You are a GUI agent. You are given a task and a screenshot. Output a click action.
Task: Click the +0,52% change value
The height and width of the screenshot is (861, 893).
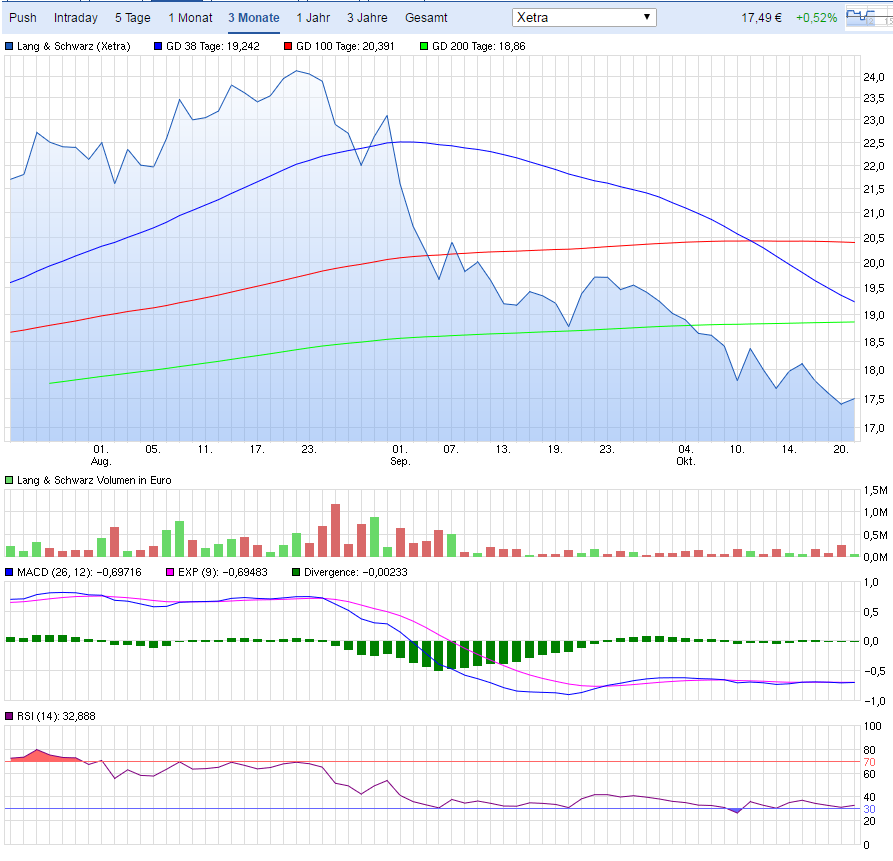click(816, 18)
